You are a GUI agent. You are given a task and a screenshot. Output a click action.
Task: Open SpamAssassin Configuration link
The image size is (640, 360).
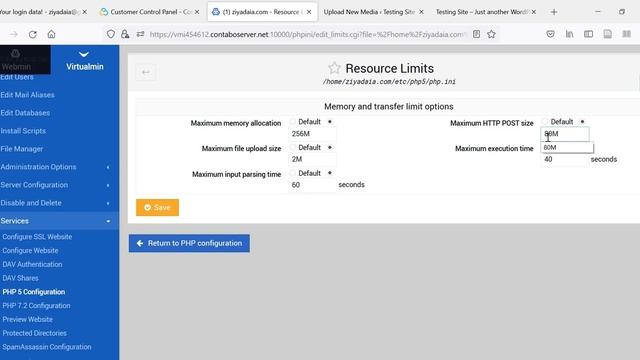[x=47, y=347]
